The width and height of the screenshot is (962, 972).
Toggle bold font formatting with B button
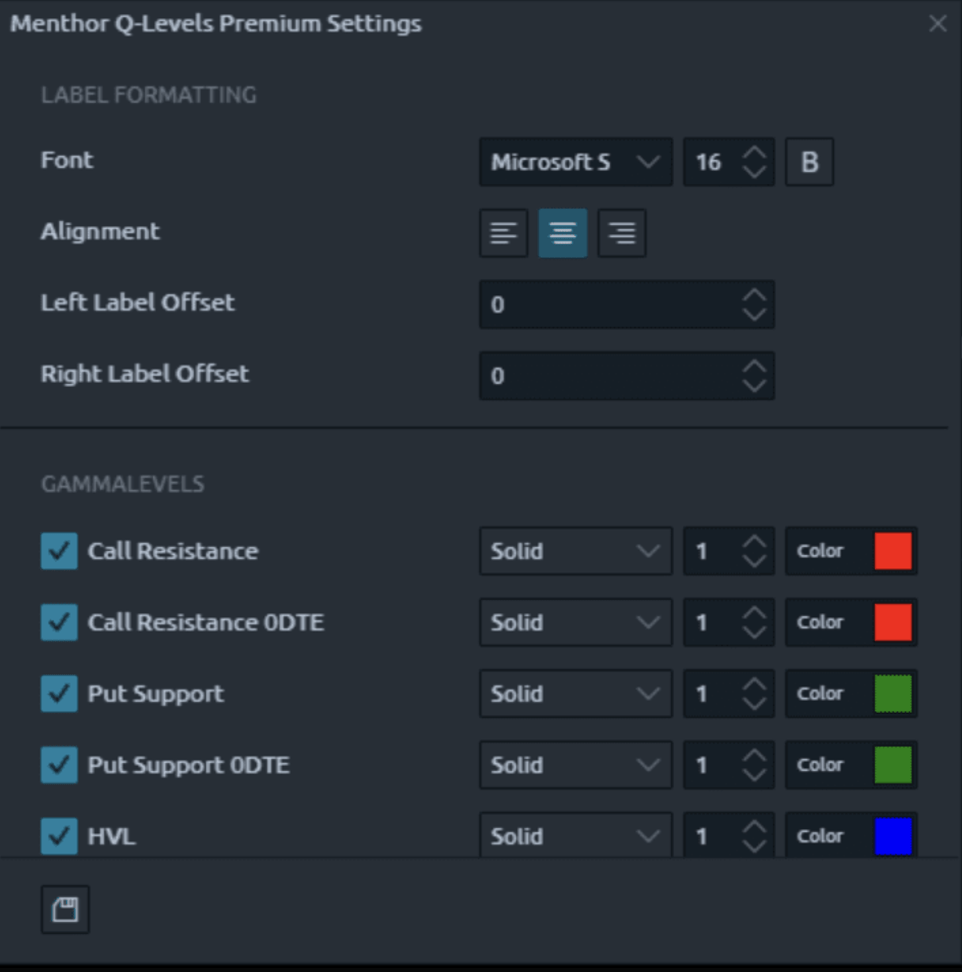point(810,161)
